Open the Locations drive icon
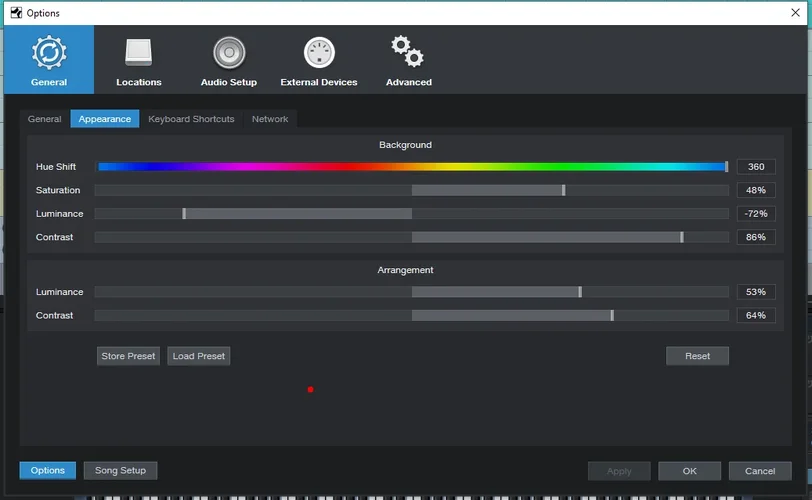812x500 pixels. click(x=138, y=53)
